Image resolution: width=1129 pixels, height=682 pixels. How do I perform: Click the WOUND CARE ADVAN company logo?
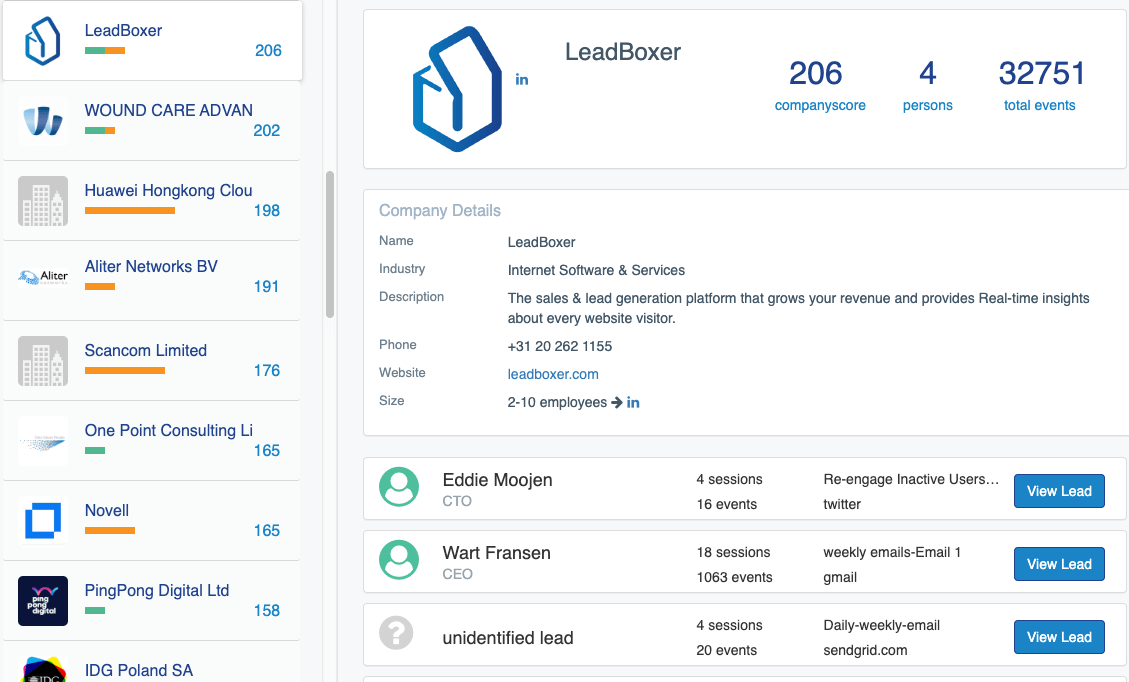[43, 121]
